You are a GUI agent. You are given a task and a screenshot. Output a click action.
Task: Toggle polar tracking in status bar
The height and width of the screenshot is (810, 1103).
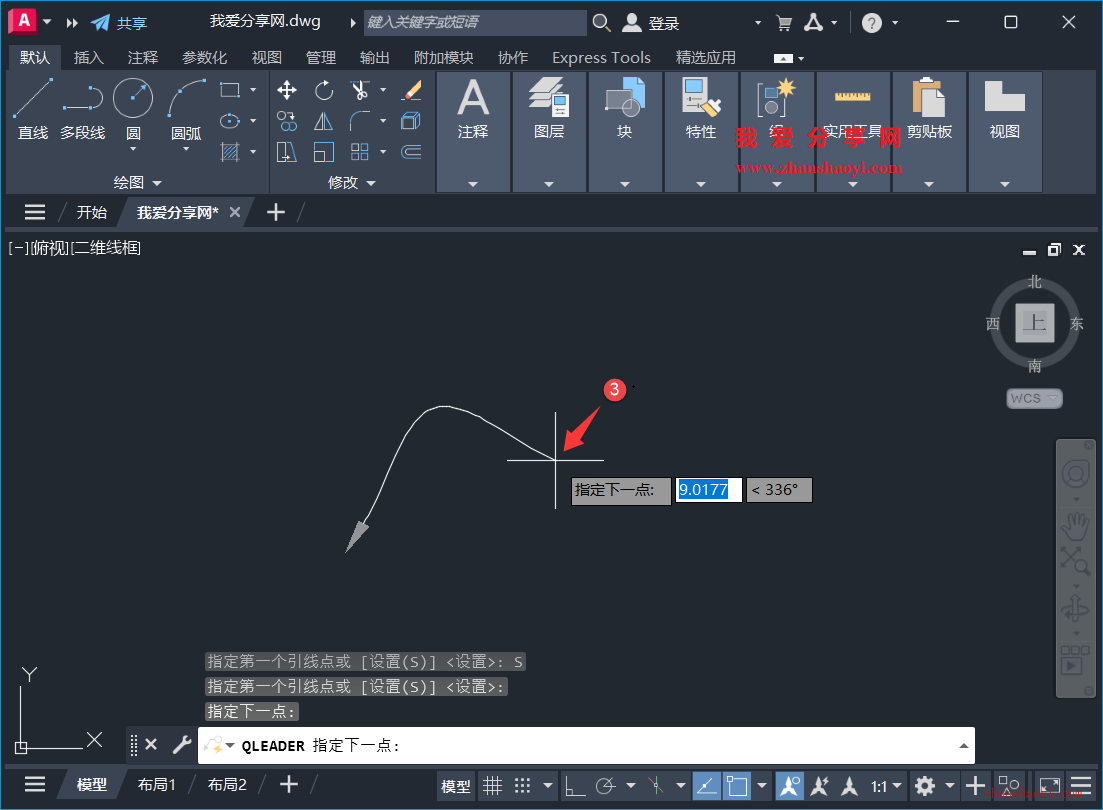(606, 785)
